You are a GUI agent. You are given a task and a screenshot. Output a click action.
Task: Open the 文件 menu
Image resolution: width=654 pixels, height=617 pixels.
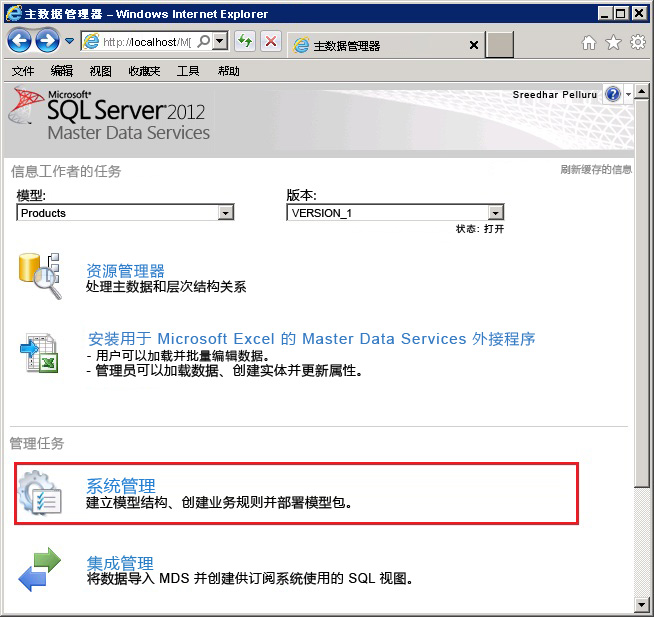[x=22, y=71]
